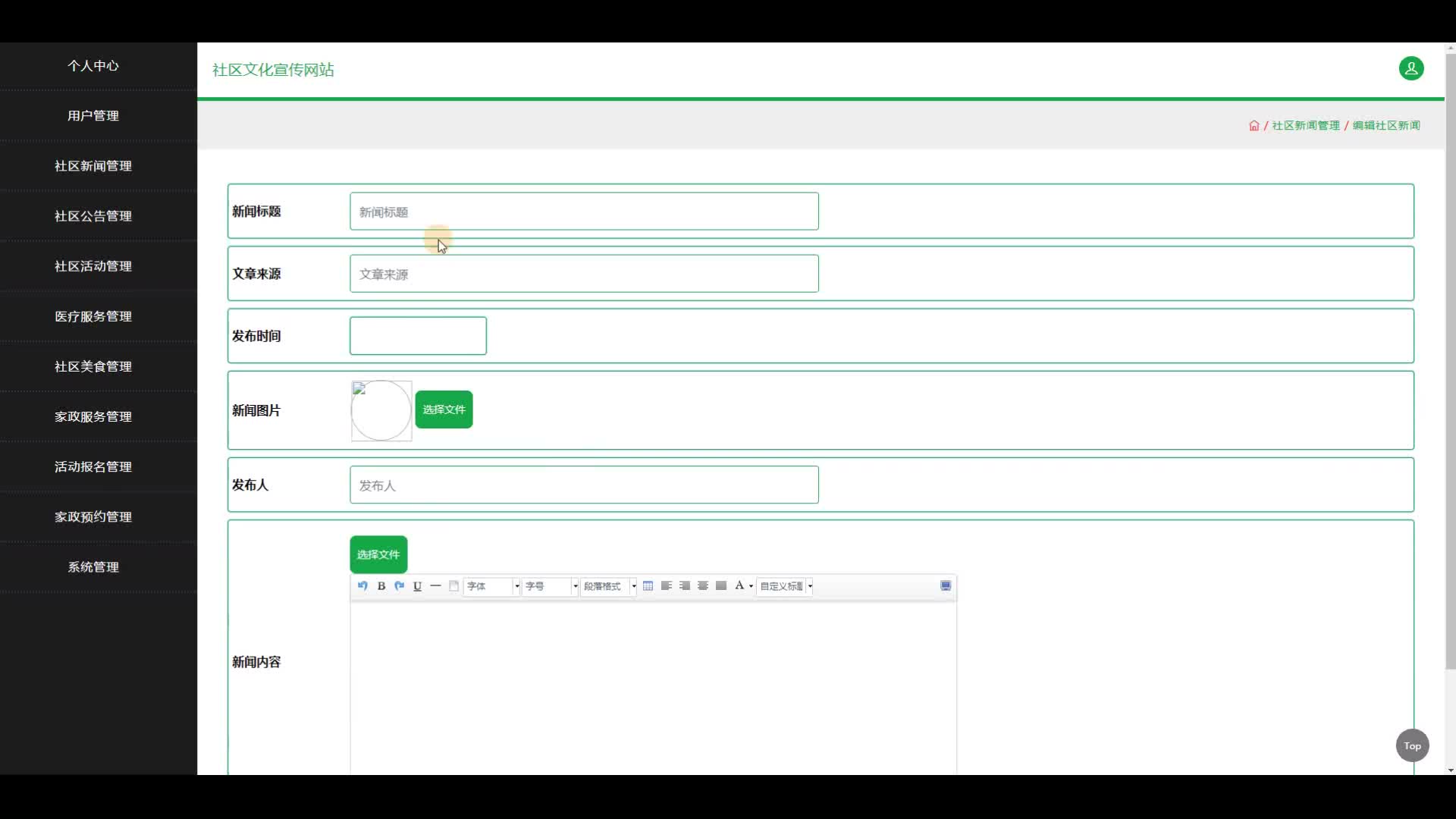Open 社区美食管理 in the sidebar

tap(93, 366)
